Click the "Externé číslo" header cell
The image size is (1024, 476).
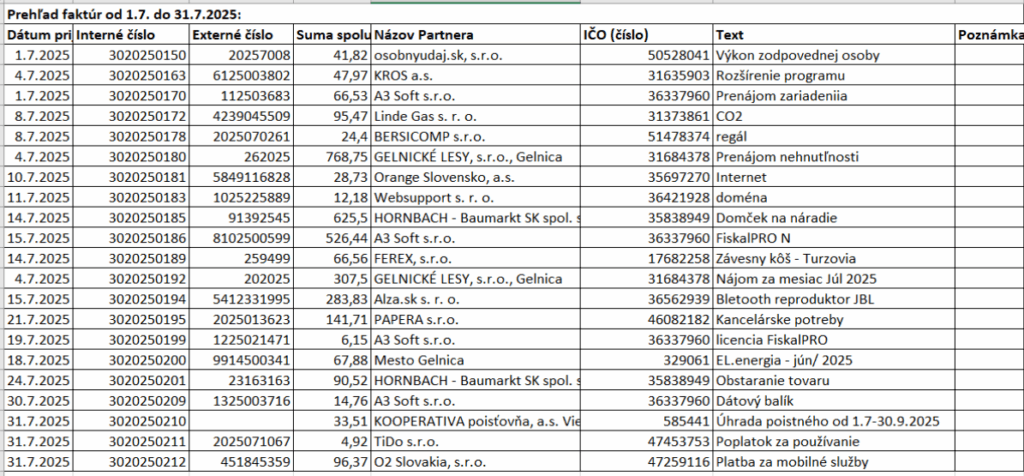pyautogui.click(x=241, y=35)
